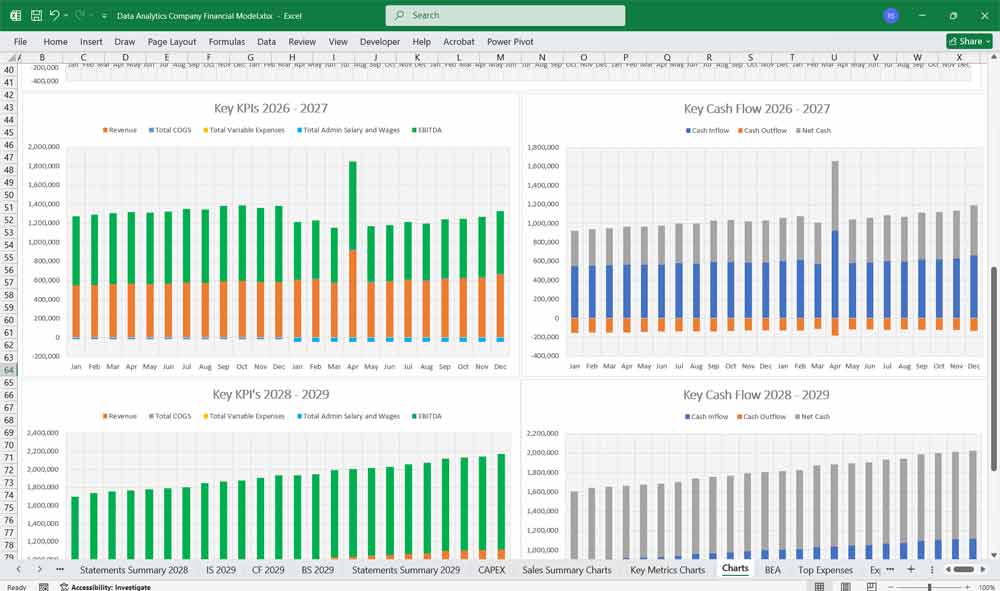Open the Redo dropdown arrow
The width and height of the screenshot is (1000, 591).
click(x=88, y=15)
